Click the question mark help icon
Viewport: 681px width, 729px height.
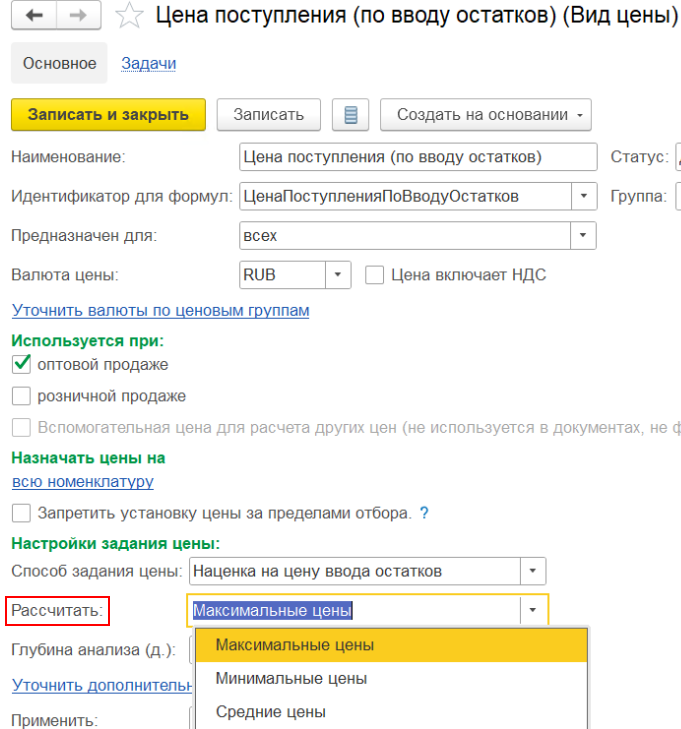(x=424, y=513)
